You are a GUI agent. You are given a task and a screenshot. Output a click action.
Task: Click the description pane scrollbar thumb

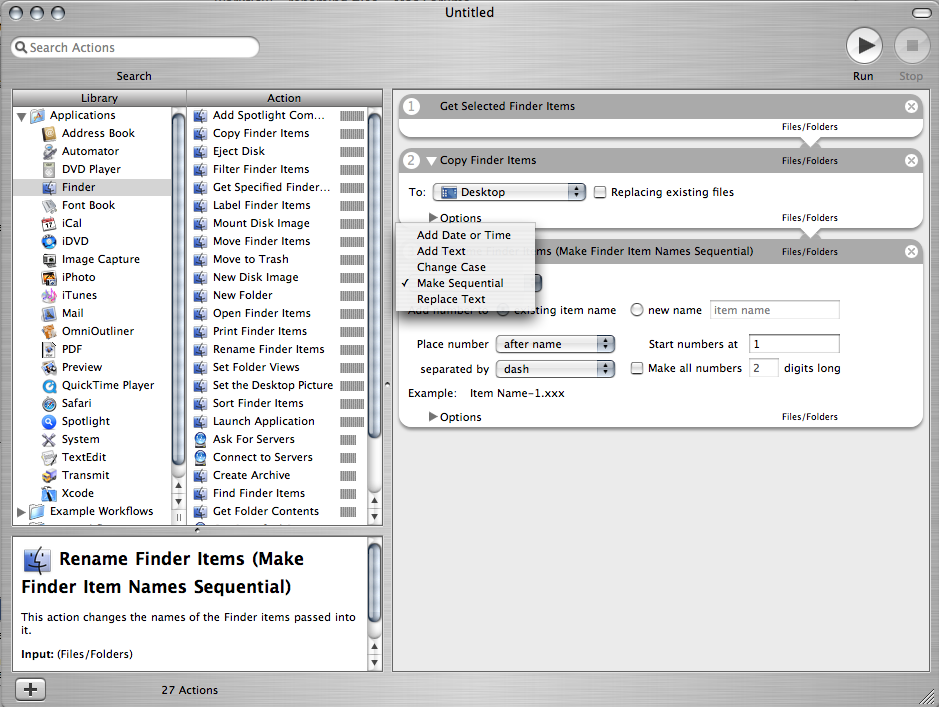375,582
